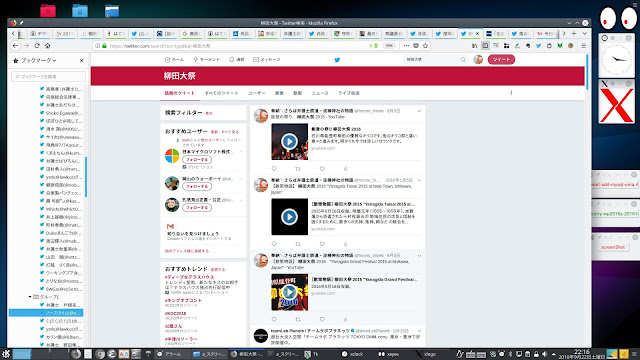Open chevron menu on 柳田大祭 2015 YouTube tweet
Screen dimensions: 640x360
click(x=419, y=111)
